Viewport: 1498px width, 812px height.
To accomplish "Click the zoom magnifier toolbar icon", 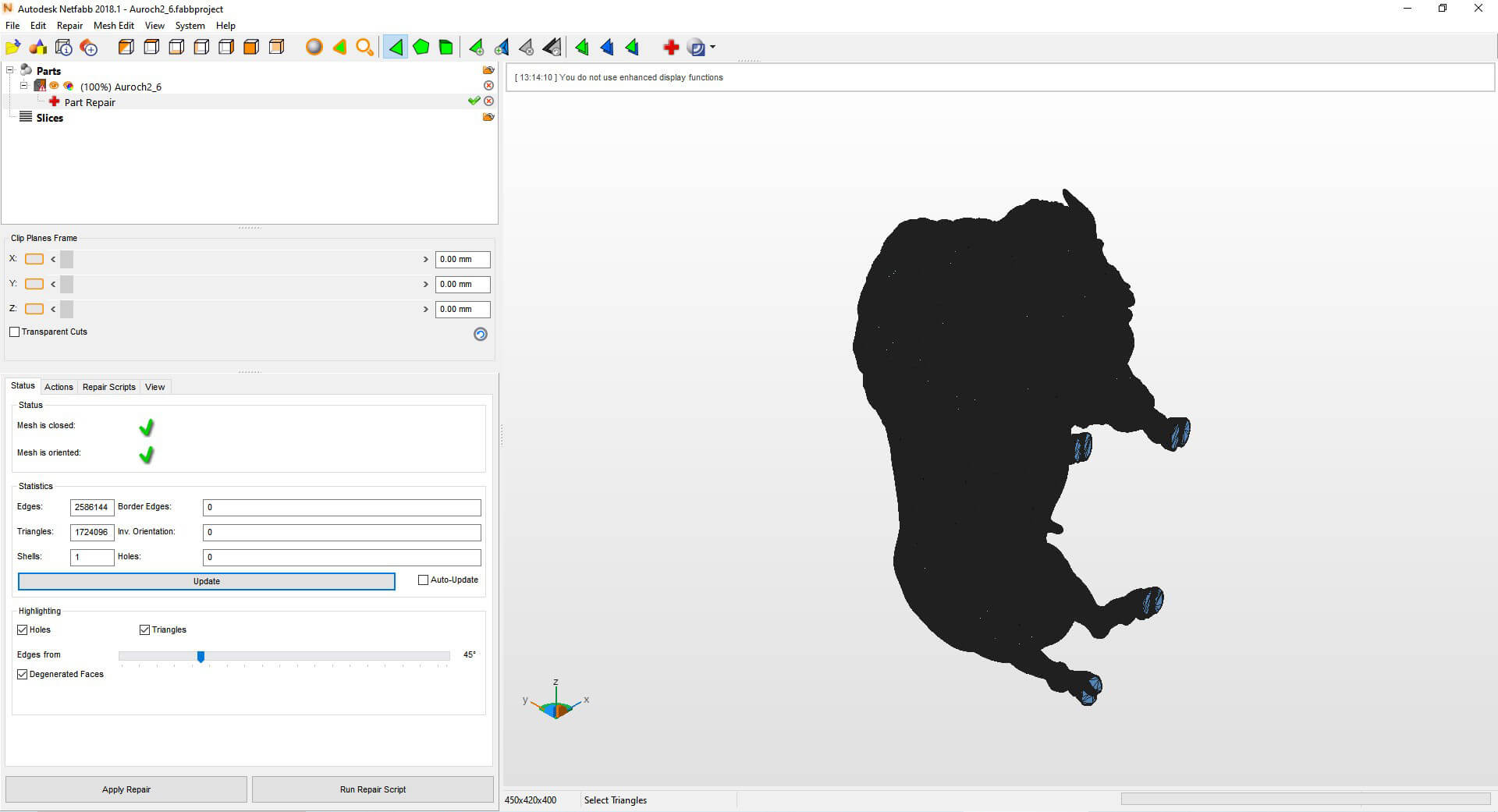I will click(x=364, y=48).
